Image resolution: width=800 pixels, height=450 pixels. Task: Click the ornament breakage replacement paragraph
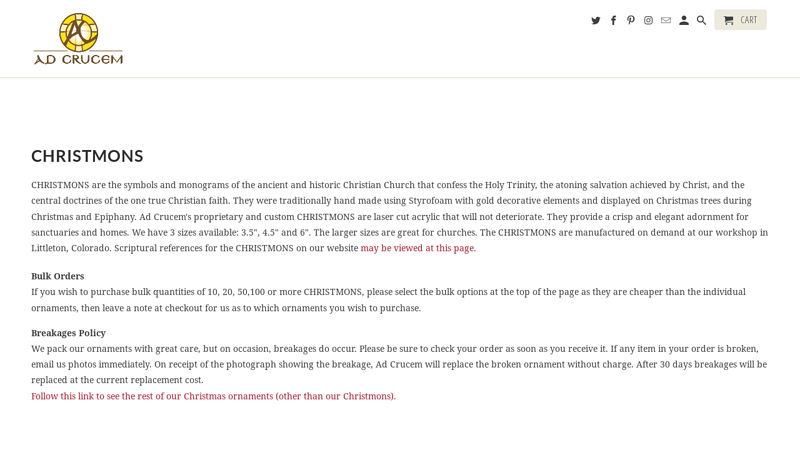pyautogui.click(x=399, y=364)
